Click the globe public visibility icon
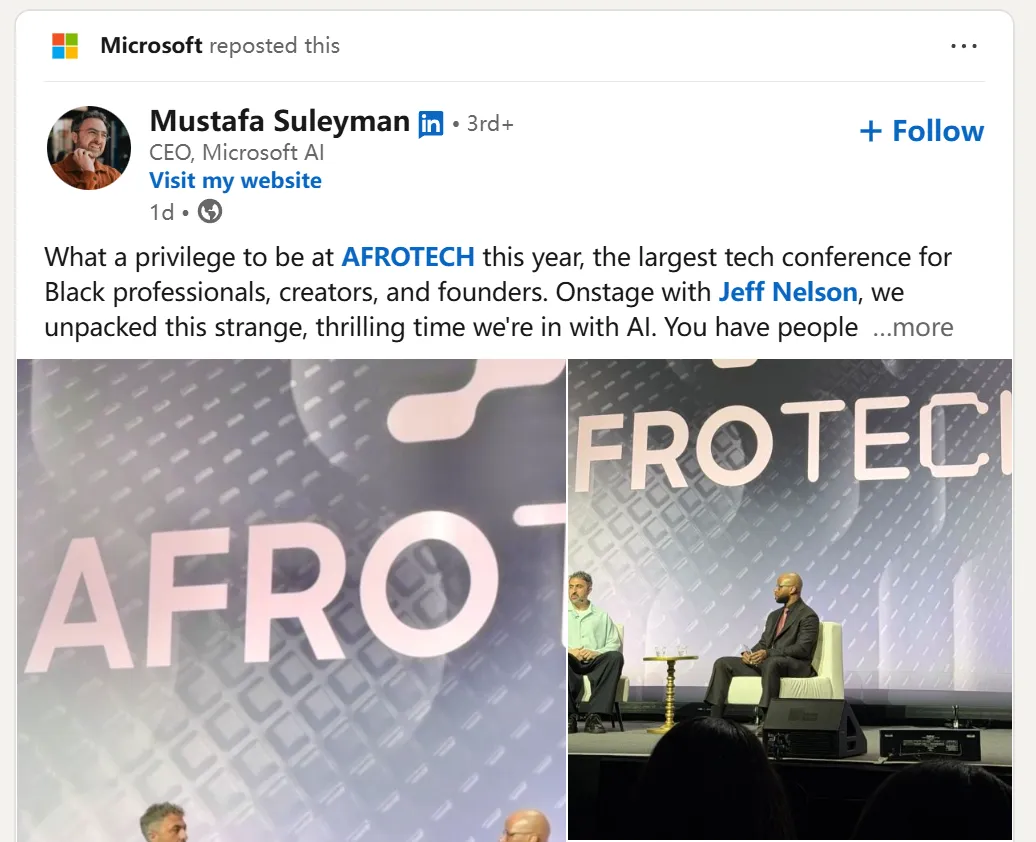This screenshot has height=842, width=1036. [210, 211]
